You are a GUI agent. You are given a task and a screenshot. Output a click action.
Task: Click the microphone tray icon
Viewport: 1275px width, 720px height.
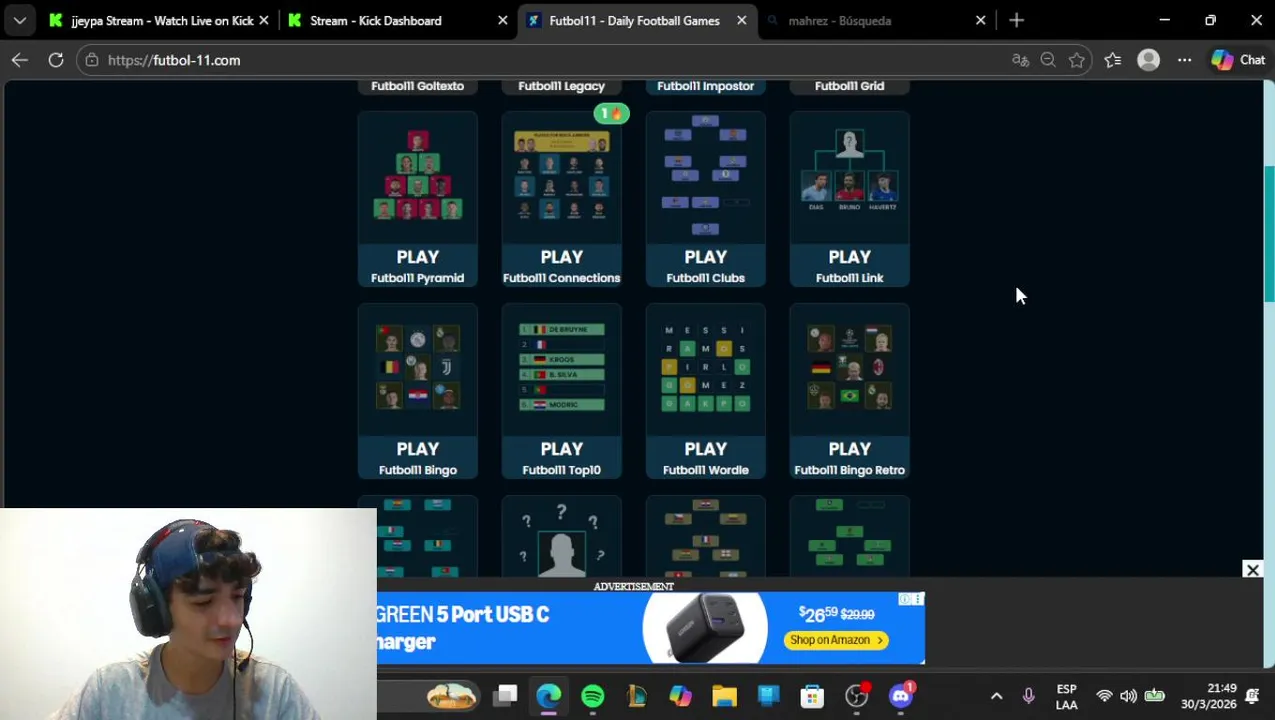1028,697
